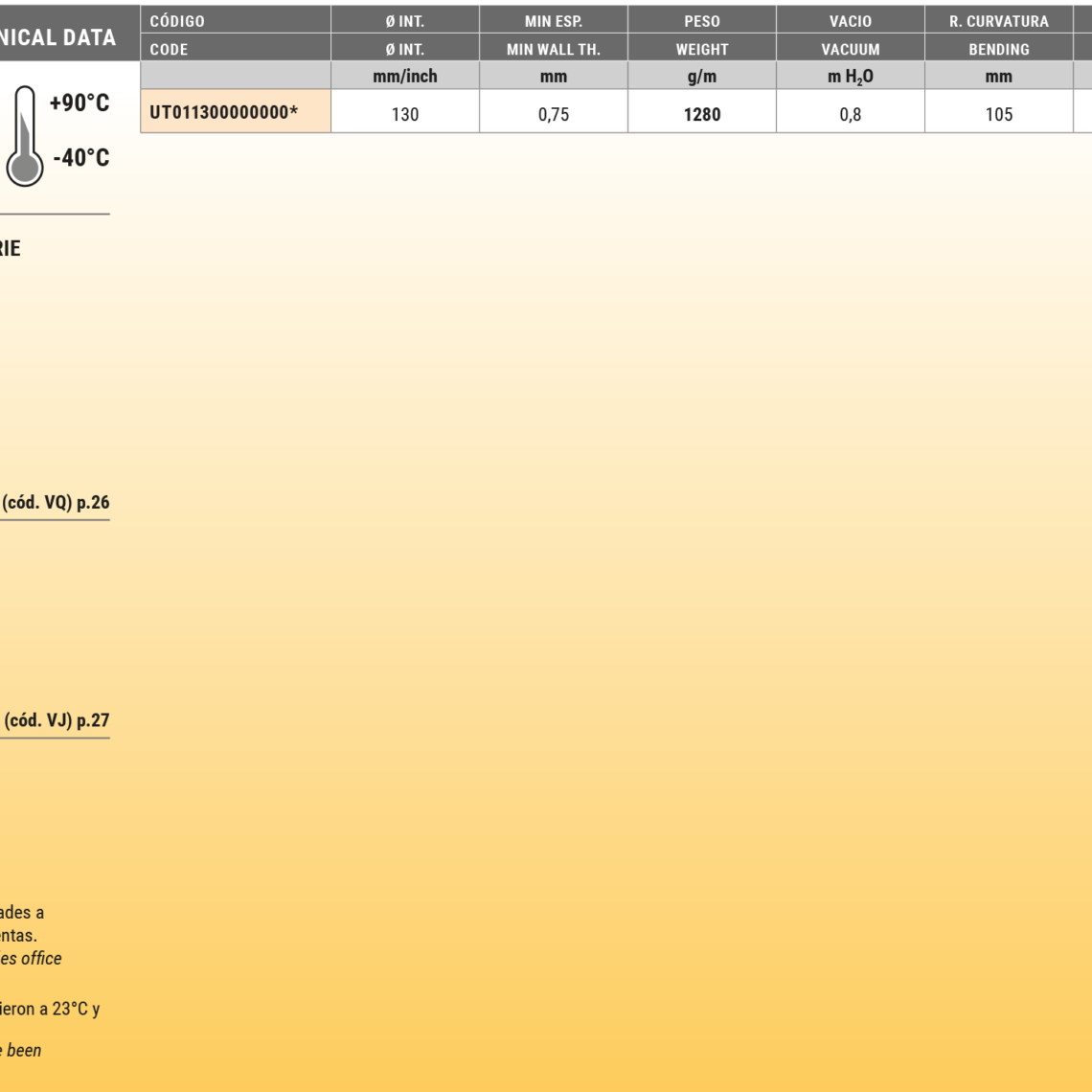Click the R. CURVATURA column header

[x=998, y=21]
